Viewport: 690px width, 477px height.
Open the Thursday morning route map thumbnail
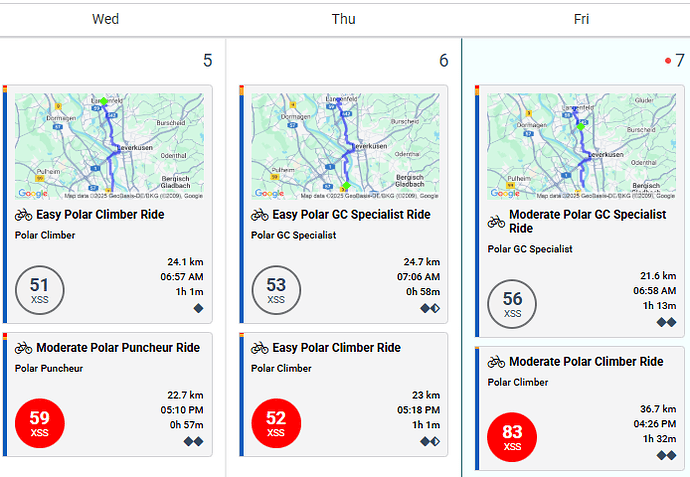click(346, 146)
